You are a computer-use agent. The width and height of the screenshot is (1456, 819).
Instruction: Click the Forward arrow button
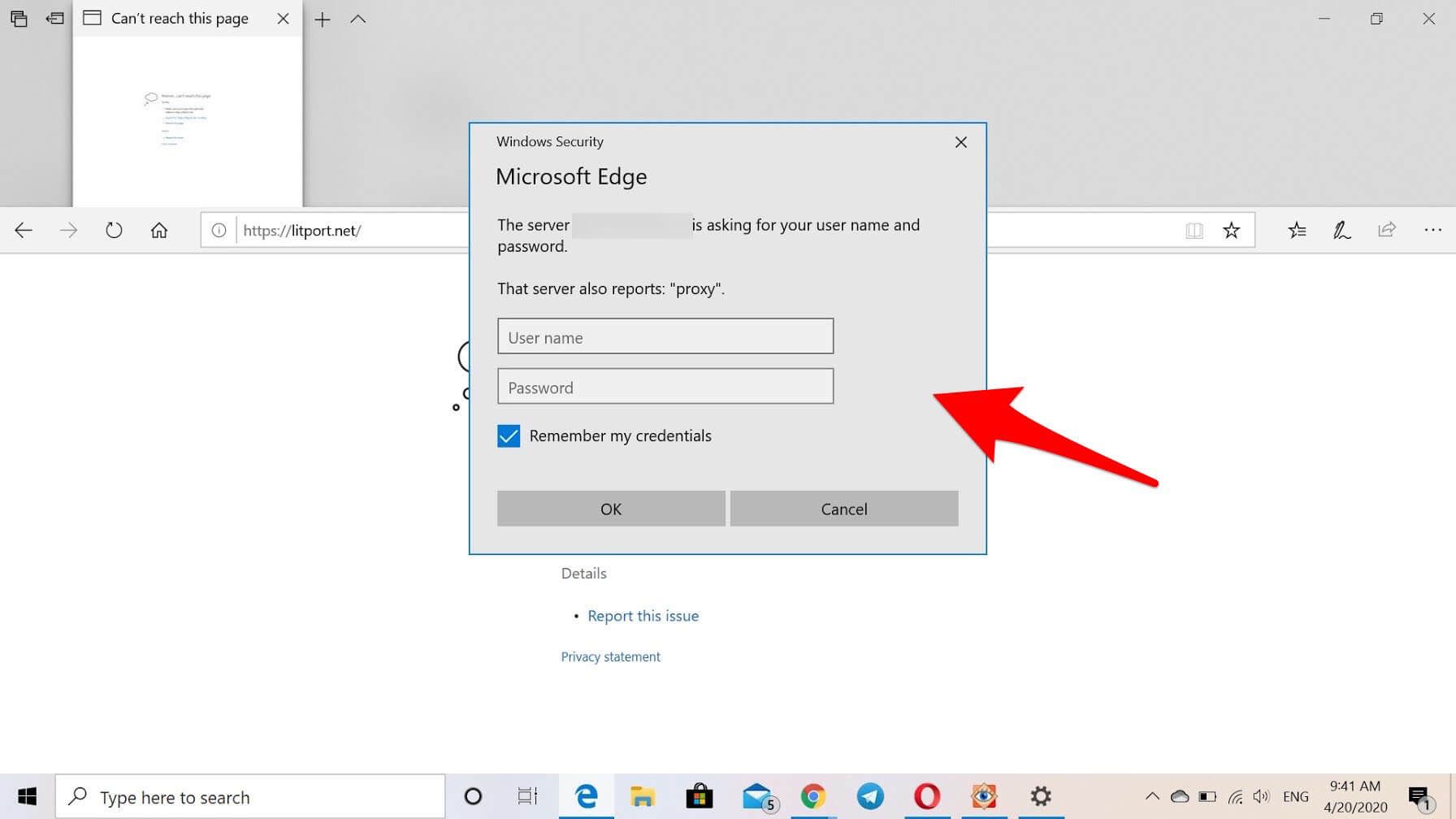[69, 231]
